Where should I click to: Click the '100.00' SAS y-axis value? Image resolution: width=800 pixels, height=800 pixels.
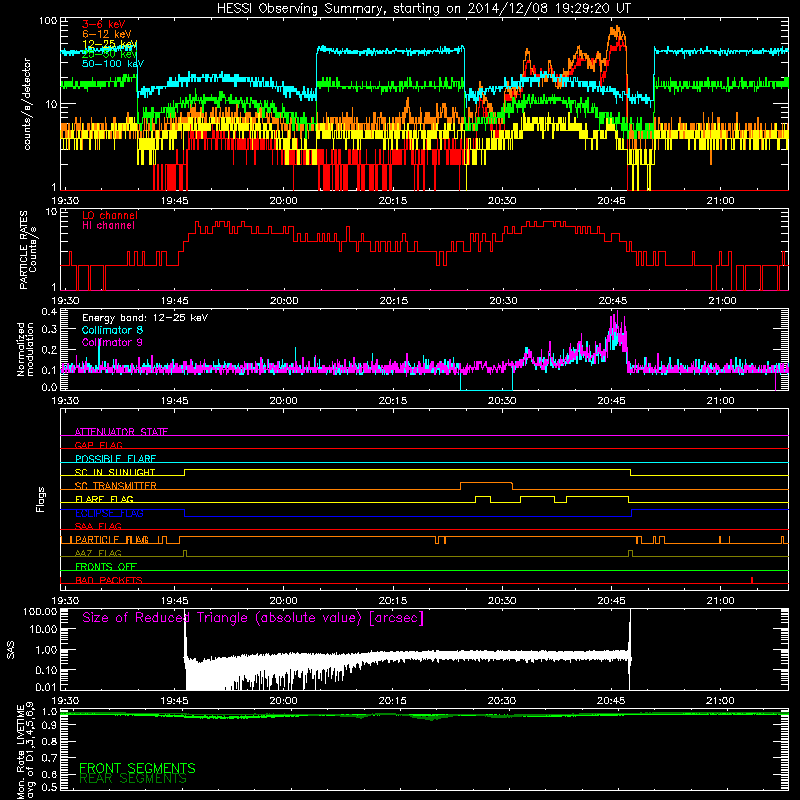(40, 612)
